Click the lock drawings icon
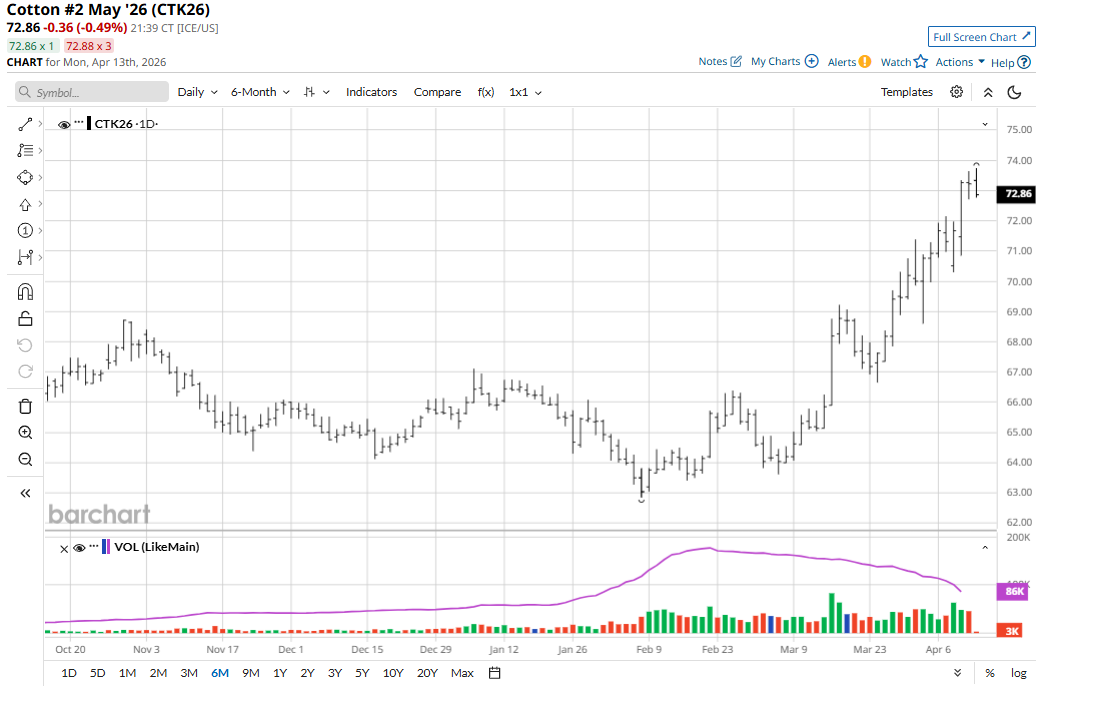This screenshot has width=1100, height=707. click(26, 319)
